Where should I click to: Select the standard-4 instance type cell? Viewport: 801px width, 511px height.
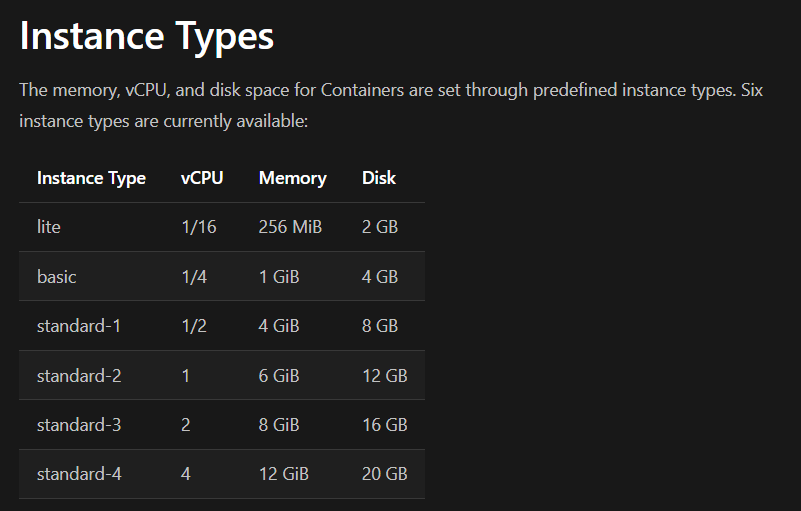(x=79, y=474)
